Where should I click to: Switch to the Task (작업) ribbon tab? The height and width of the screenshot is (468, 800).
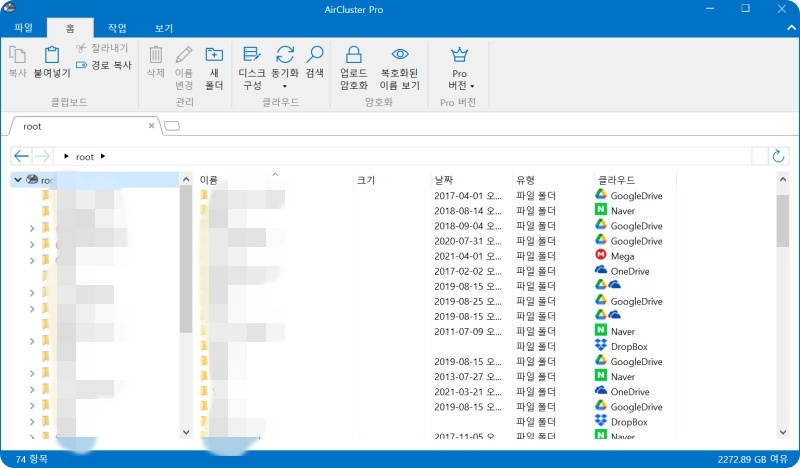(x=117, y=28)
